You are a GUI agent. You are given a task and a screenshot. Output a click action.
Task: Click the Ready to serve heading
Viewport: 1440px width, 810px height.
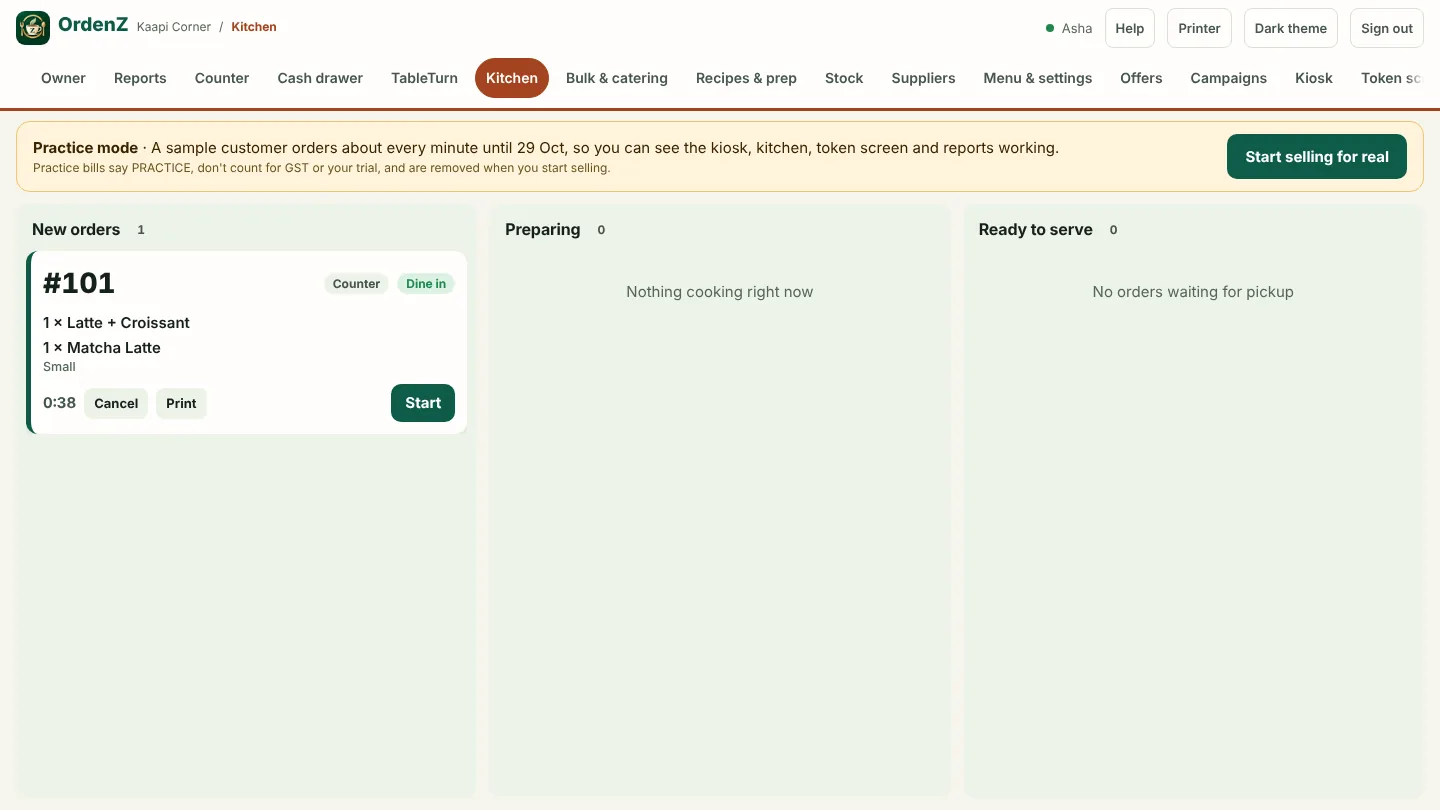coord(1036,230)
